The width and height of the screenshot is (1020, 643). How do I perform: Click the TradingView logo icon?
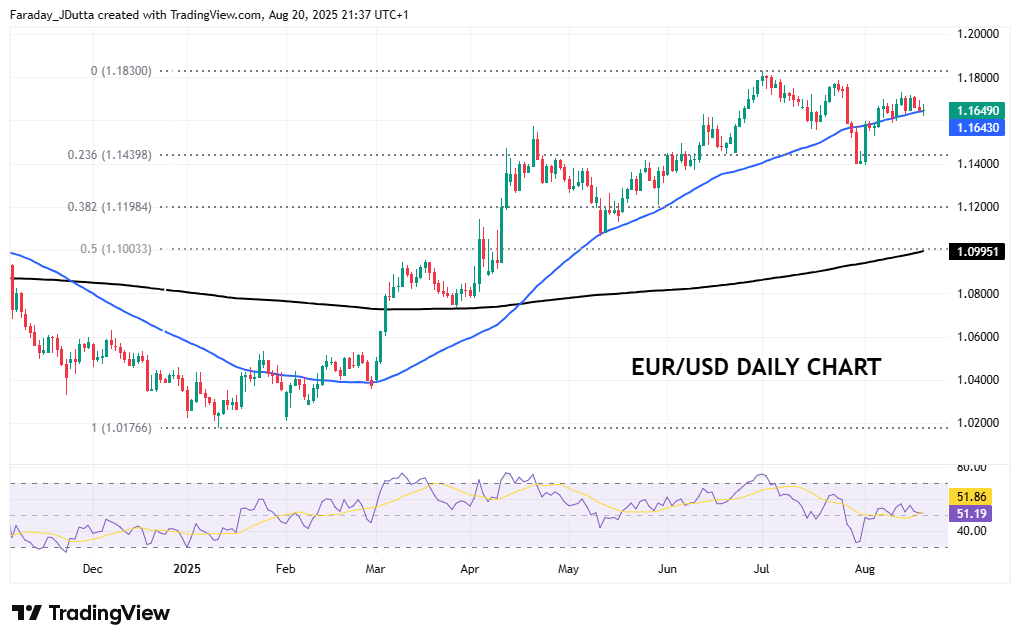(x=27, y=613)
